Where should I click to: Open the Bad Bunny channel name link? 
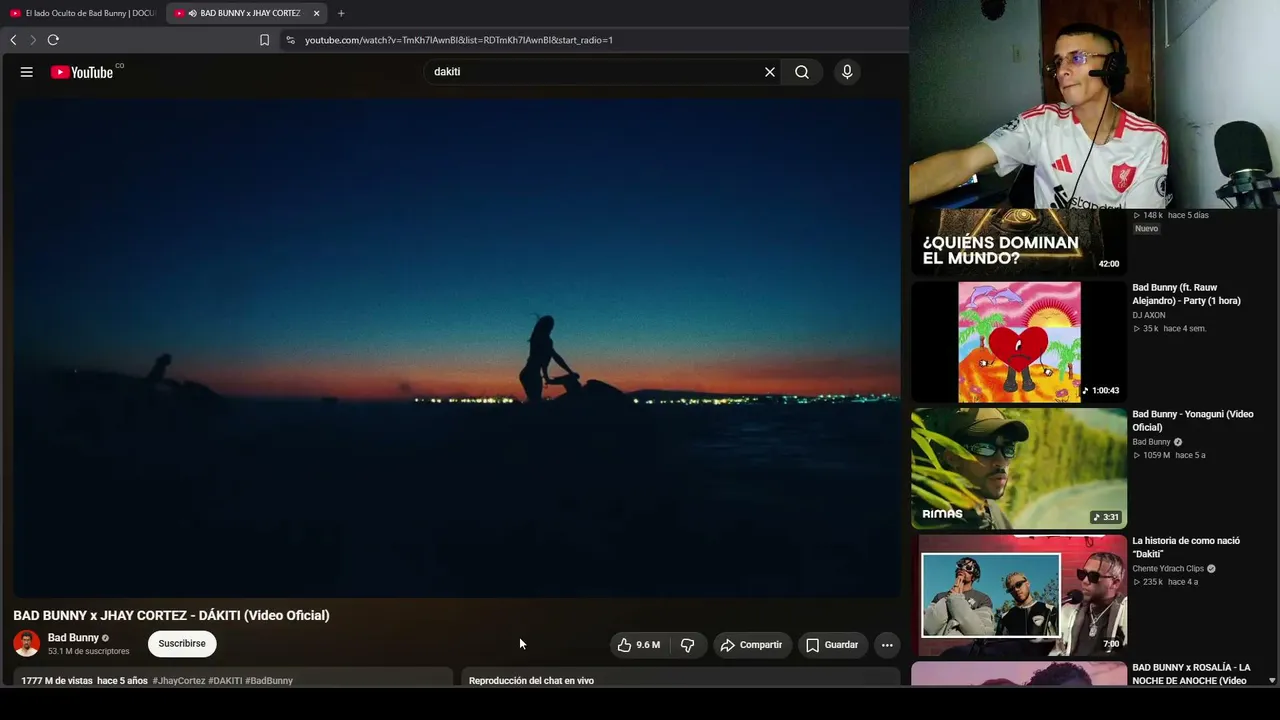tap(73, 638)
